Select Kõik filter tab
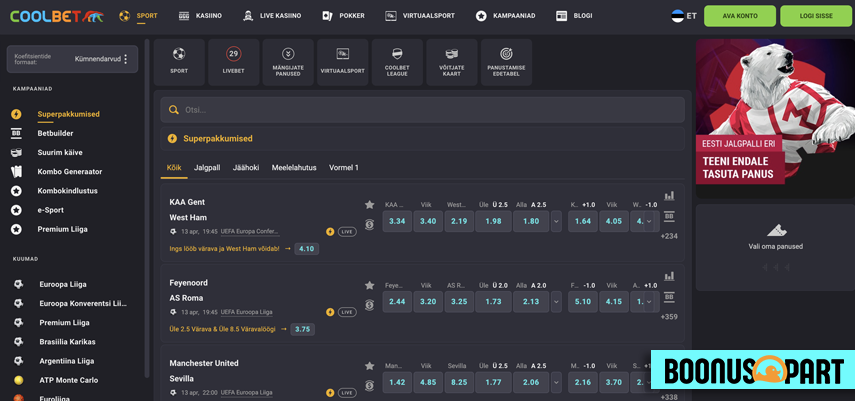Screen dimensions: 855x401 pyautogui.click(x=174, y=167)
